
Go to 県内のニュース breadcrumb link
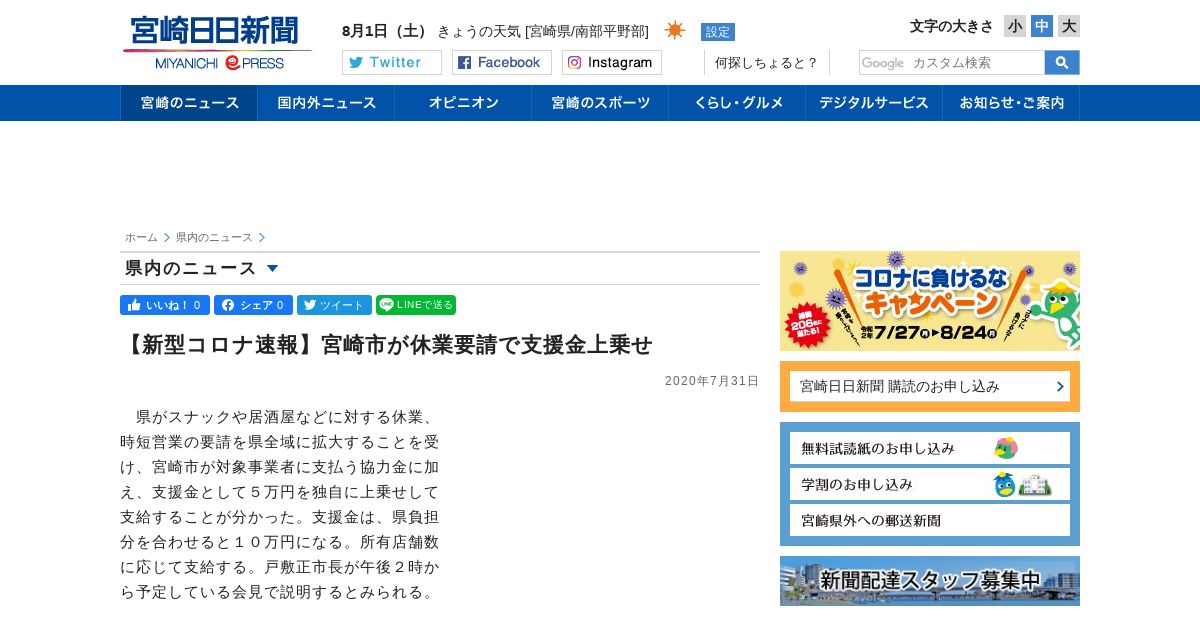tap(214, 237)
